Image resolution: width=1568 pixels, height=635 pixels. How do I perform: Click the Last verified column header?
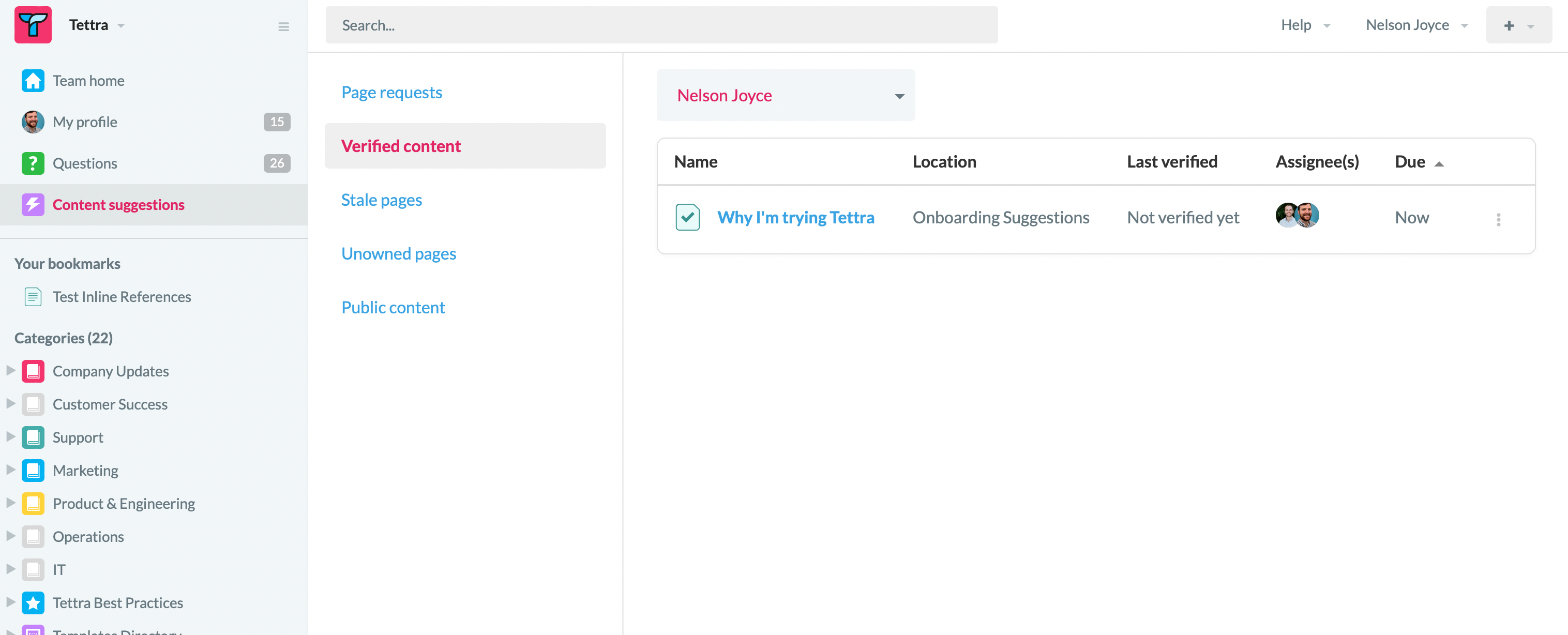pos(1172,161)
